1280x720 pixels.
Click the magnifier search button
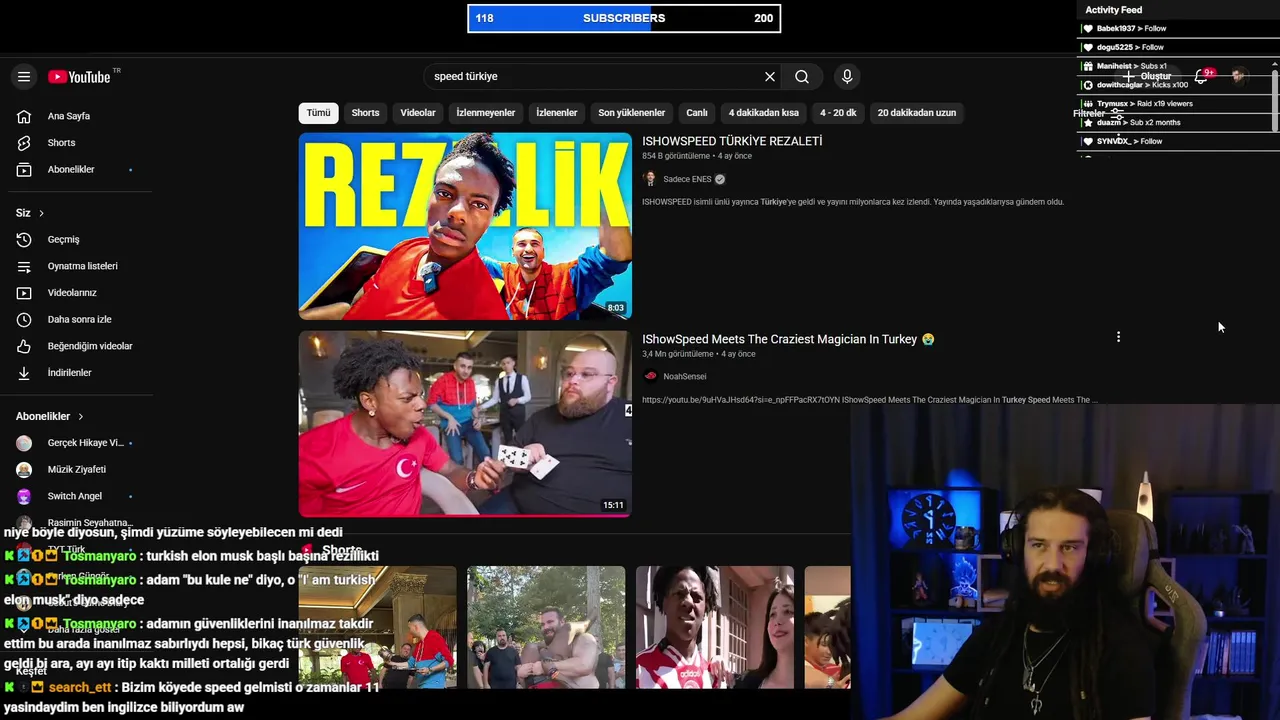tap(802, 77)
